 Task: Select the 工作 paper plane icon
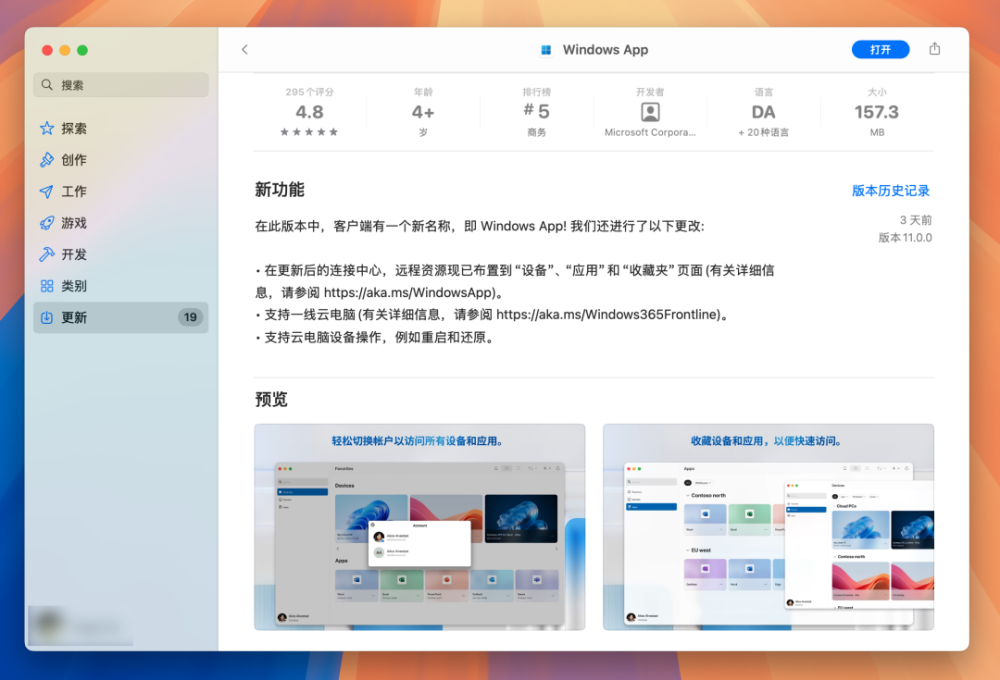(47, 191)
